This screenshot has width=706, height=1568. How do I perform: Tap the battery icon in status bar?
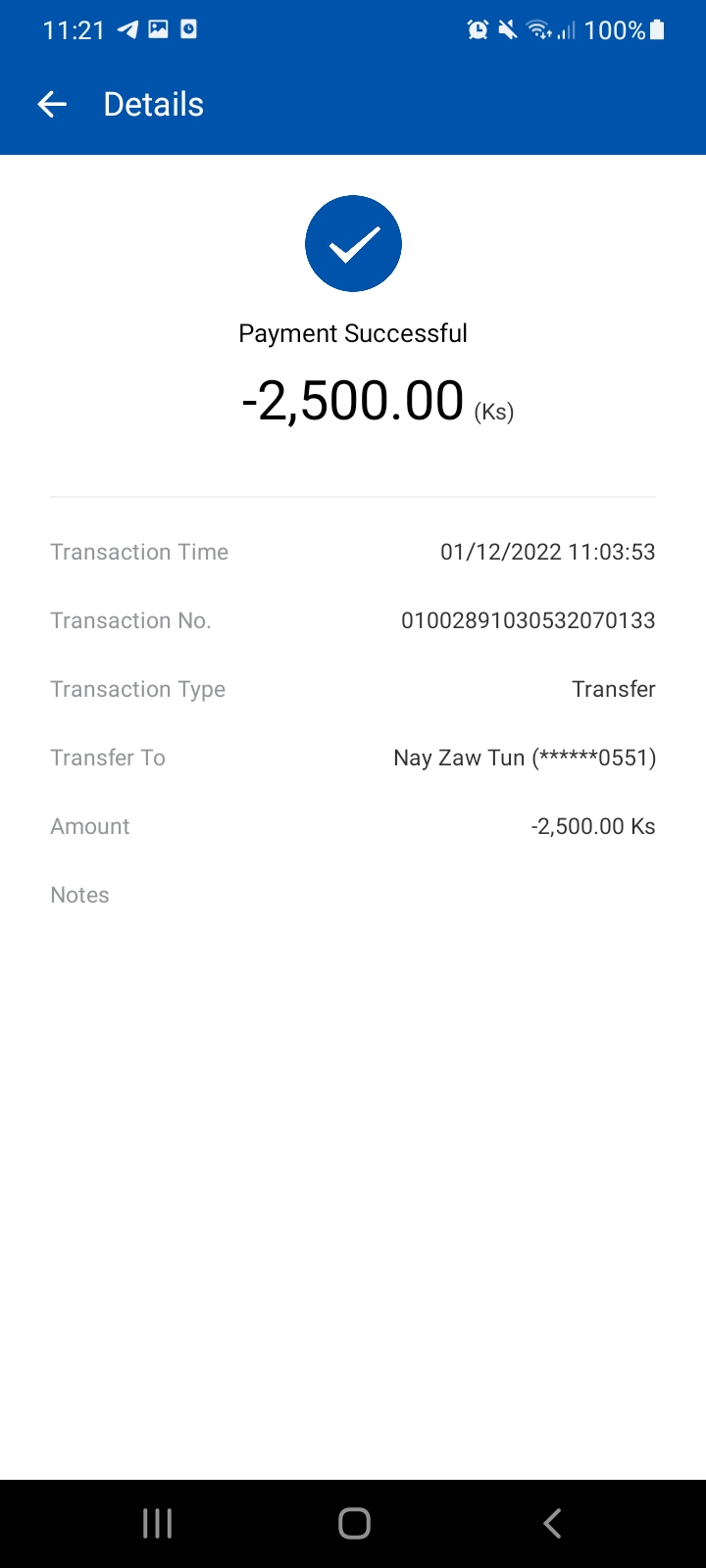click(x=657, y=29)
